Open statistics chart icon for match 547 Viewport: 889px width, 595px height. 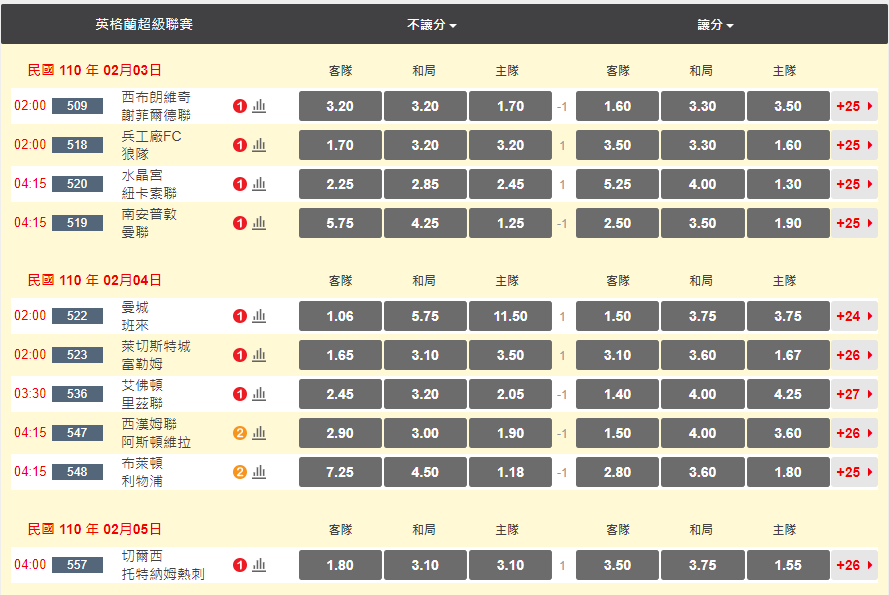tap(259, 433)
